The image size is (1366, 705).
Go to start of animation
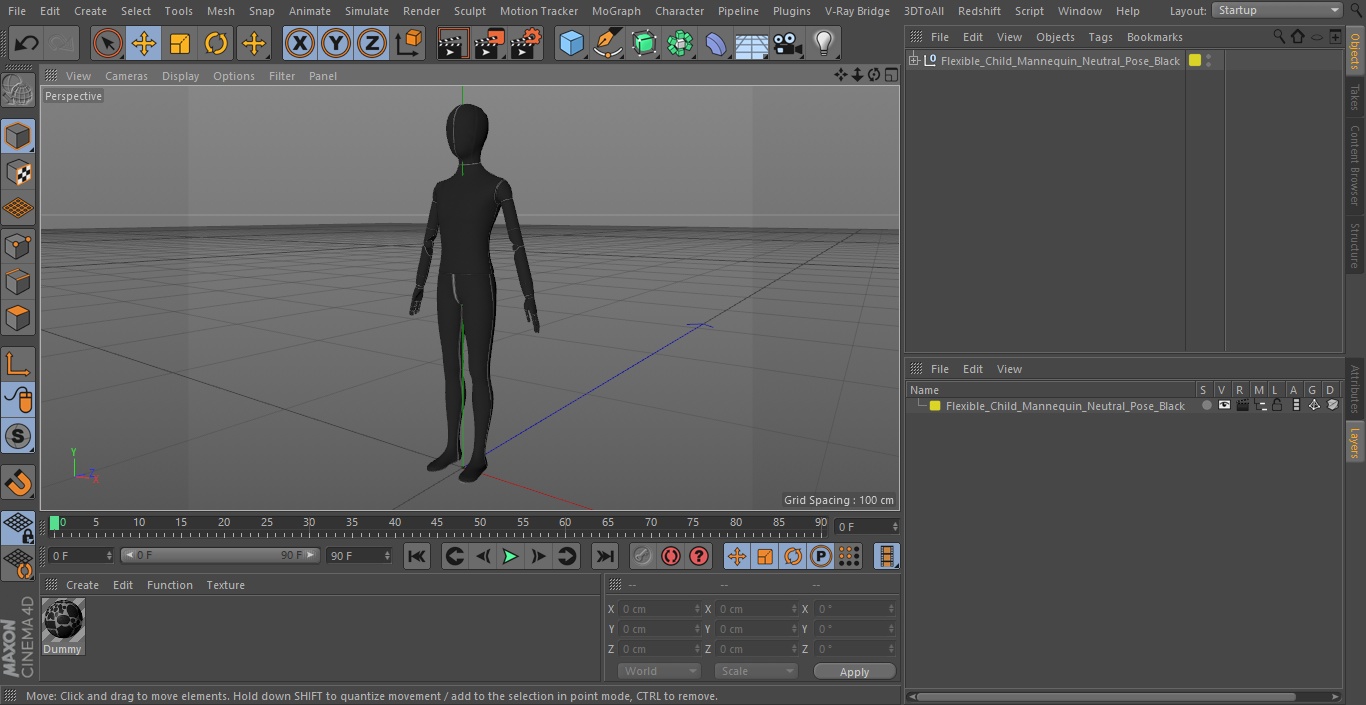(x=417, y=556)
